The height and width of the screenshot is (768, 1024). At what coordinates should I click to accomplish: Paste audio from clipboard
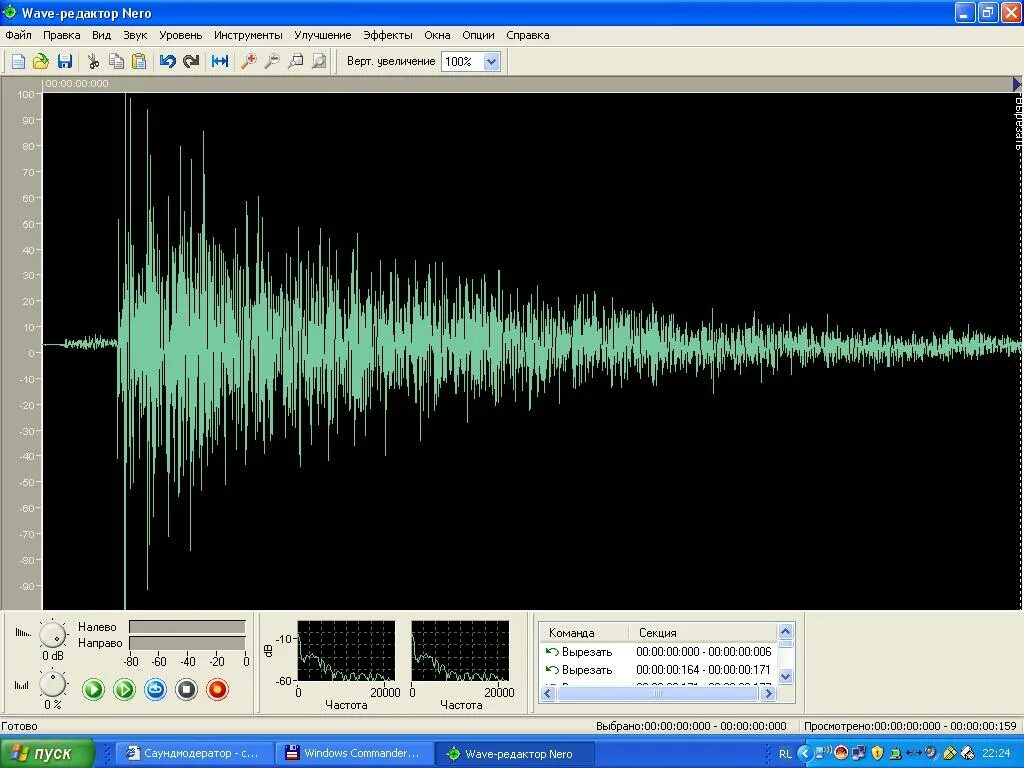[x=137, y=61]
